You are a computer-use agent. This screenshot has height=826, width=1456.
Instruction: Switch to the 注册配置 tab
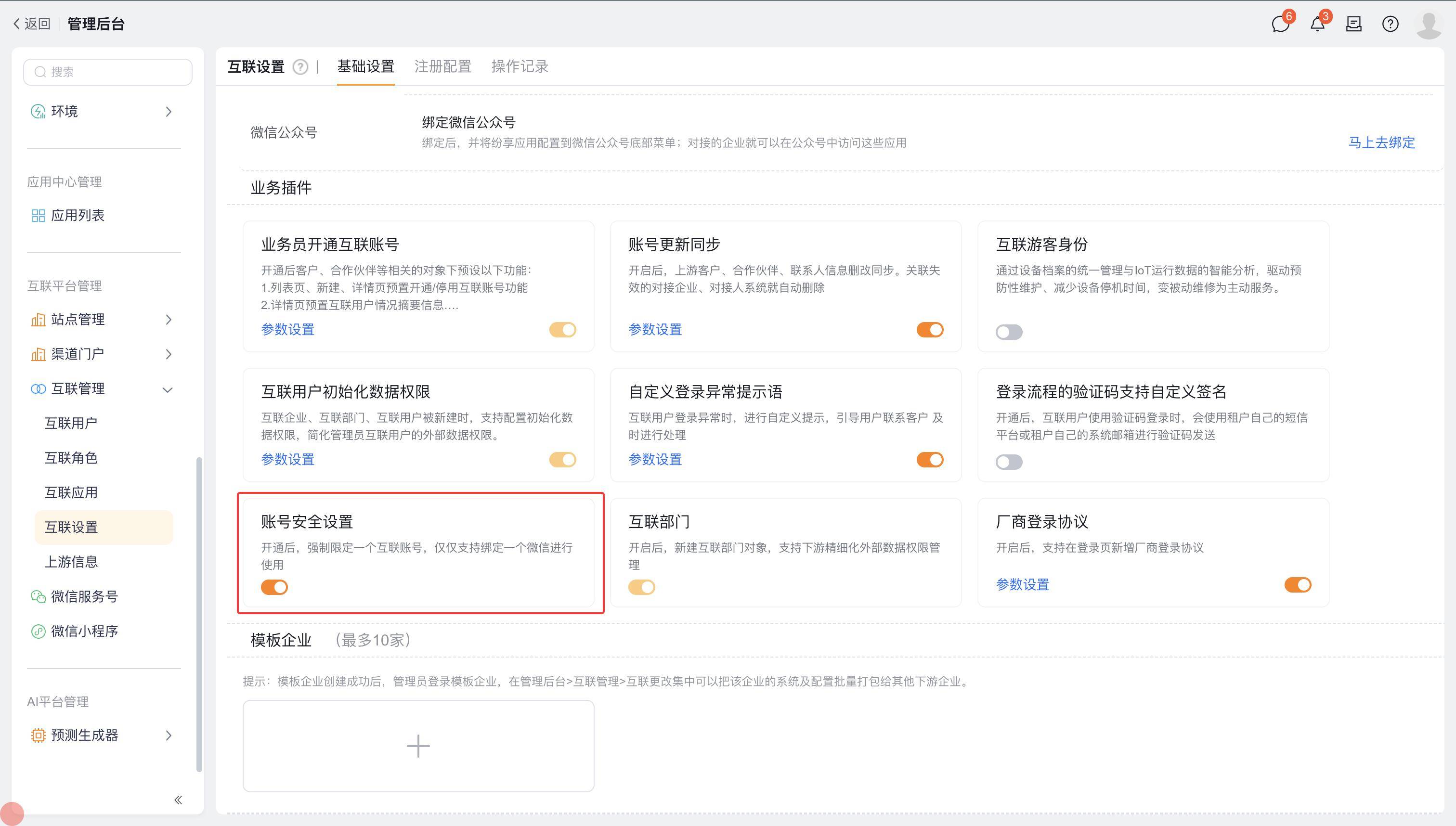(442, 66)
